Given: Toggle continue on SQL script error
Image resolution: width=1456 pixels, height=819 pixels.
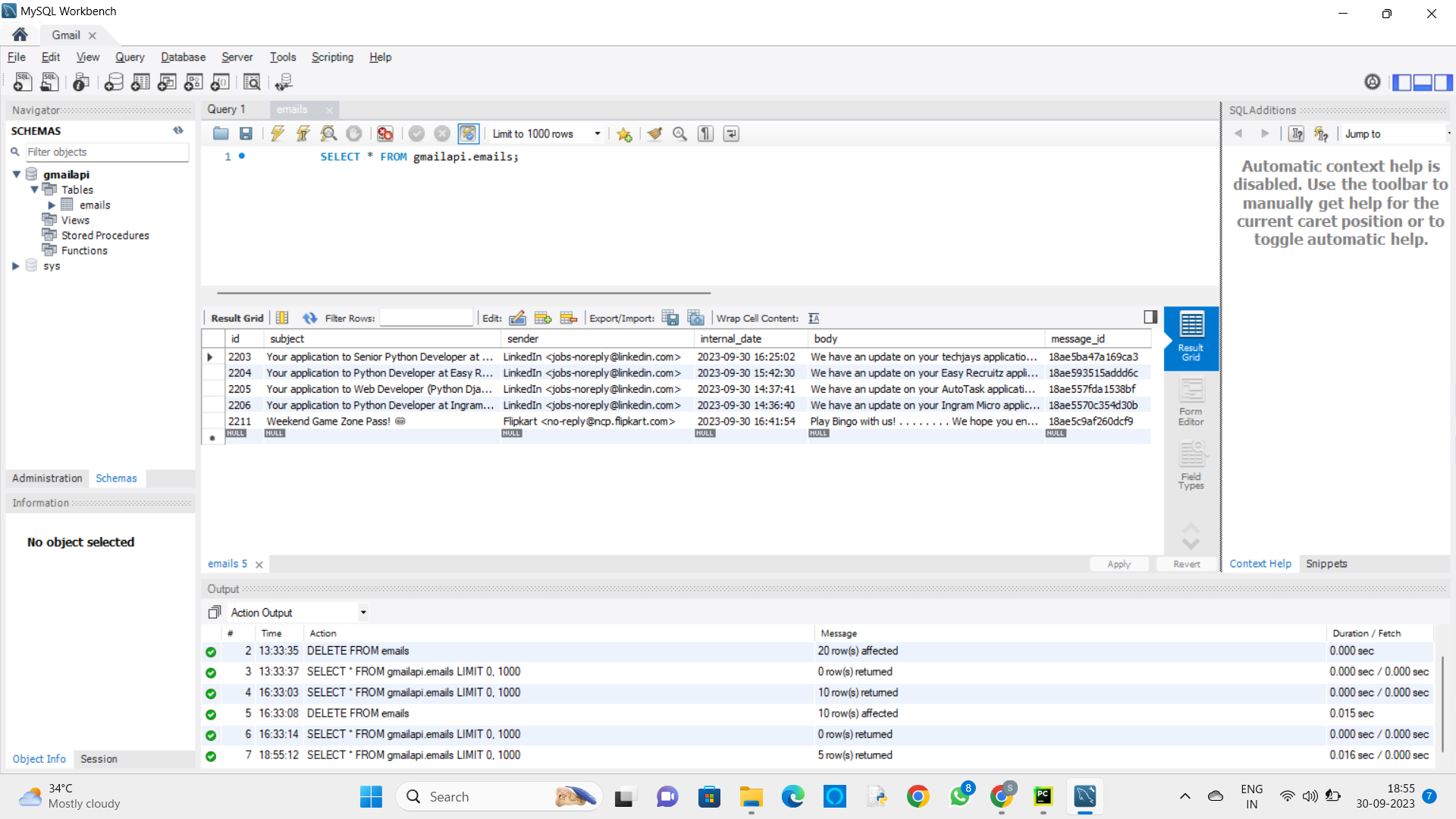Looking at the screenshot, I should [x=385, y=133].
